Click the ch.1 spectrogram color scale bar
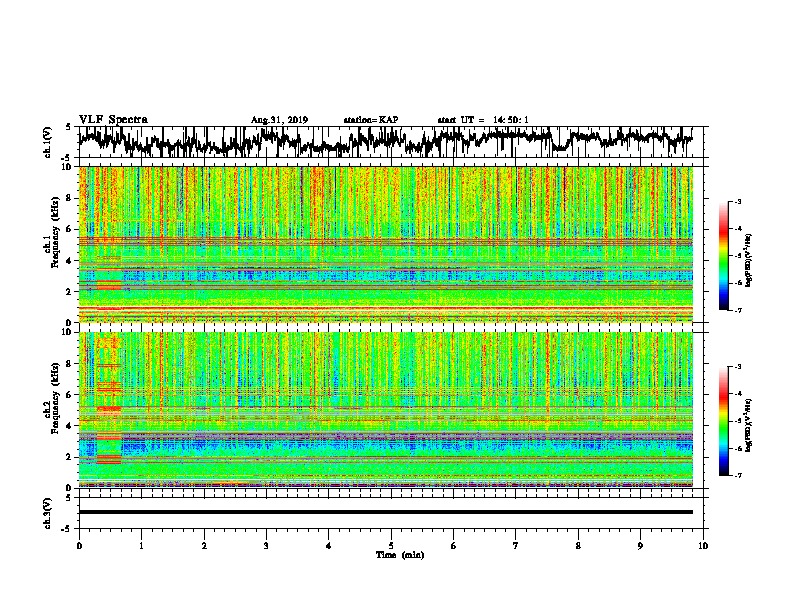This screenshot has width=792, height=612. (723, 256)
